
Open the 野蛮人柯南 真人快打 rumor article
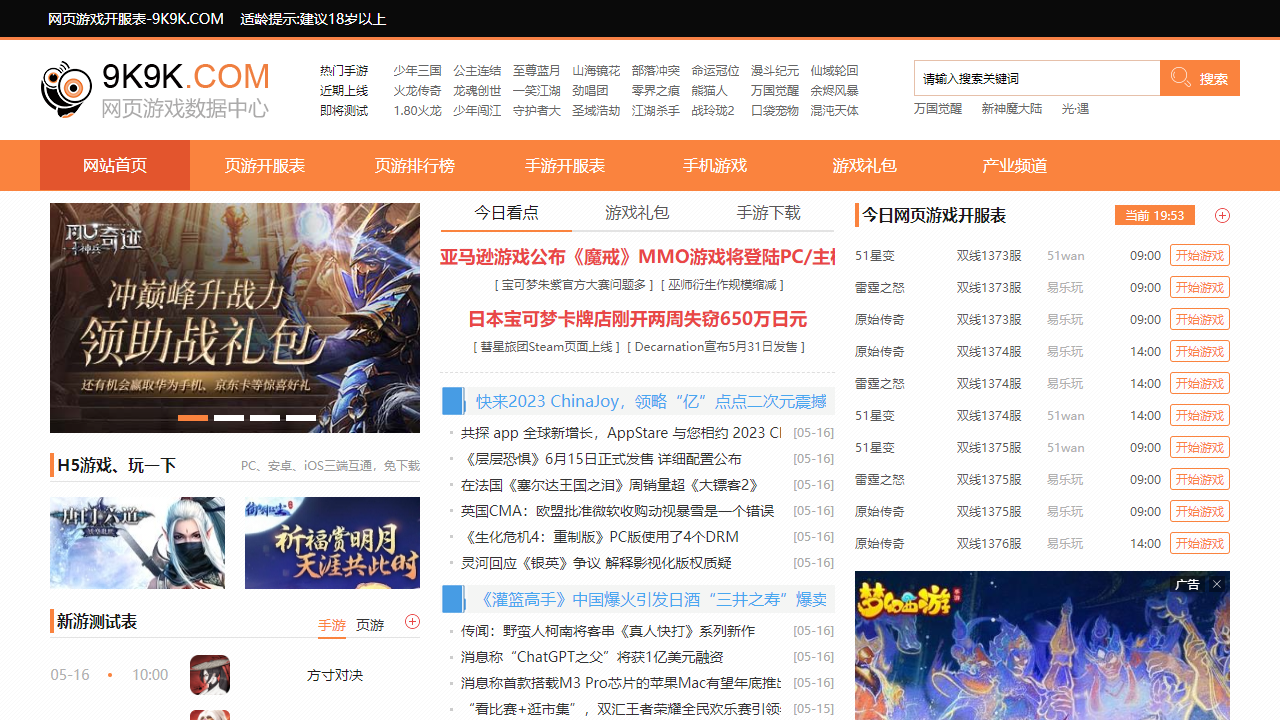point(608,631)
